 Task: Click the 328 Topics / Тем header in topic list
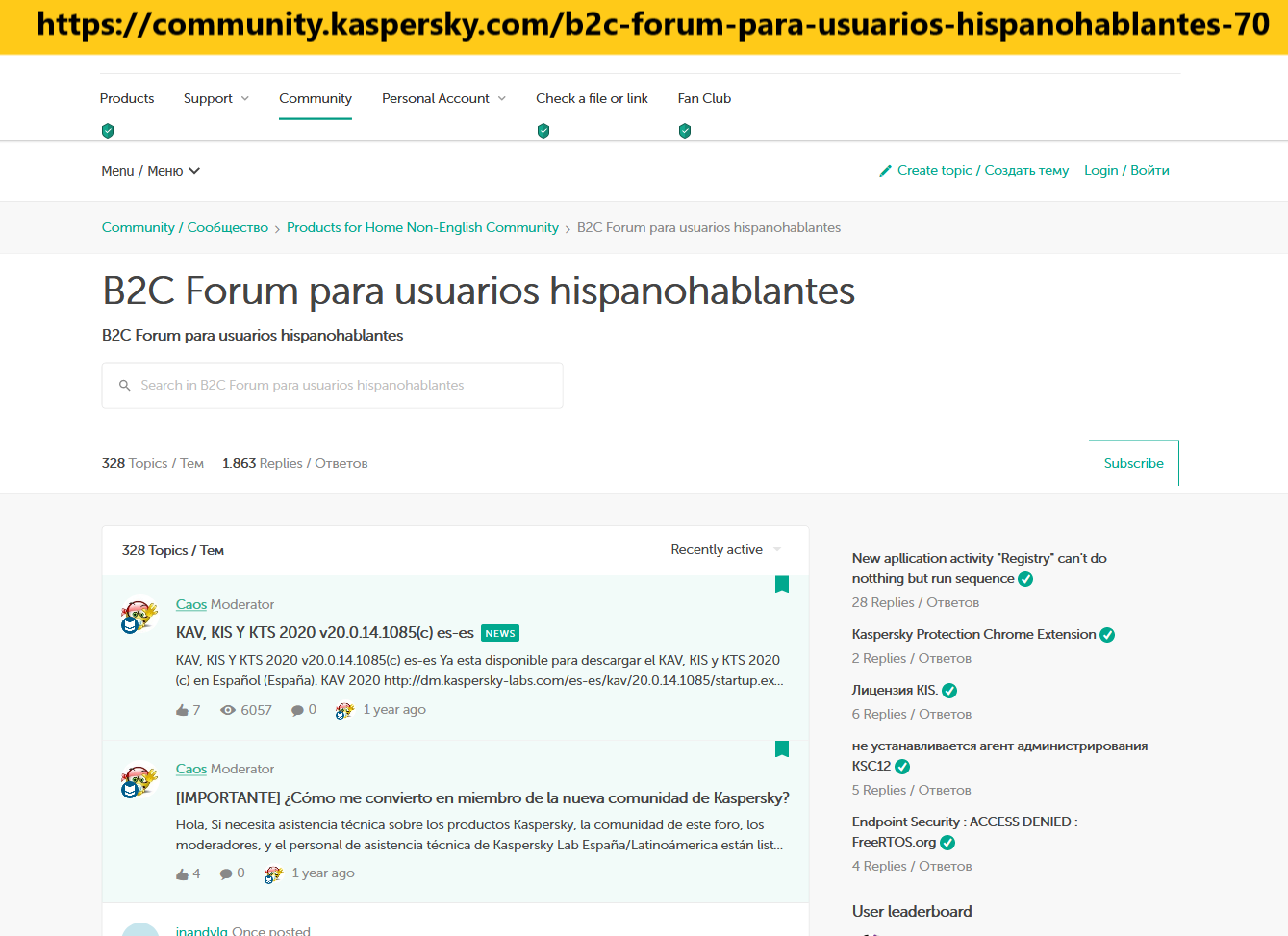(x=173, y=550)
